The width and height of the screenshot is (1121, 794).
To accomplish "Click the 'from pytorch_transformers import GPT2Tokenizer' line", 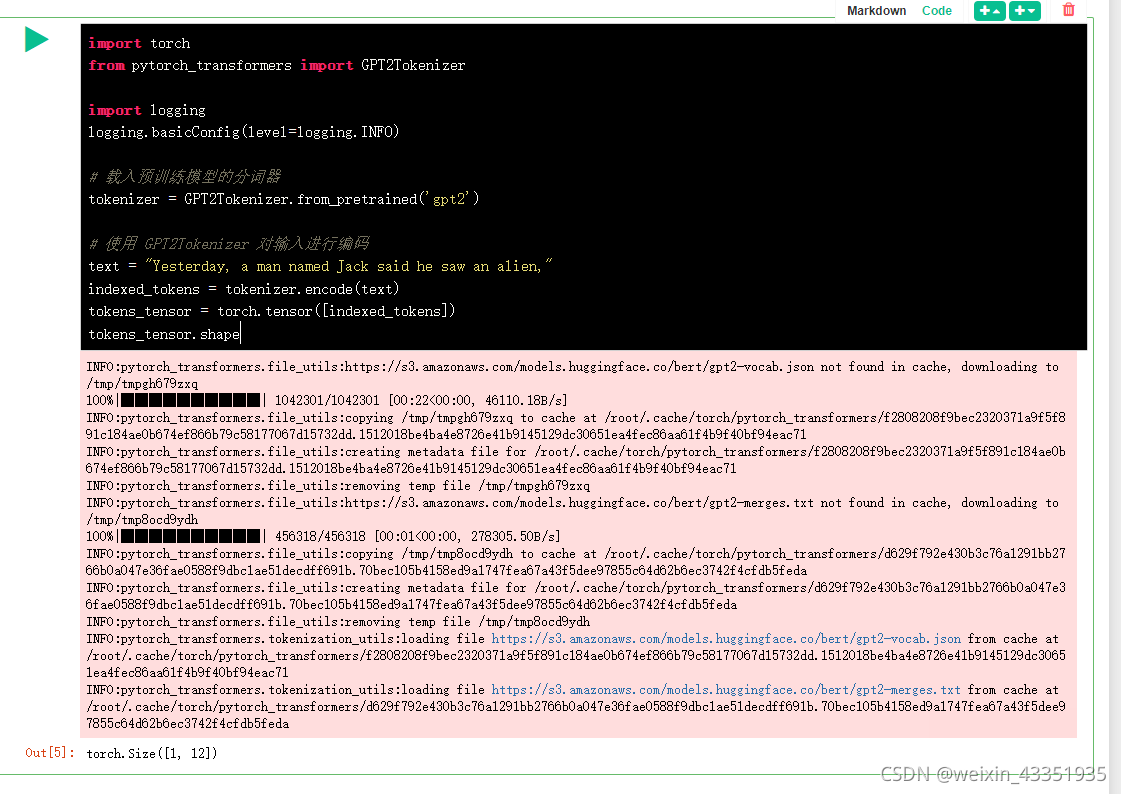I will click(x=277, y=65).
